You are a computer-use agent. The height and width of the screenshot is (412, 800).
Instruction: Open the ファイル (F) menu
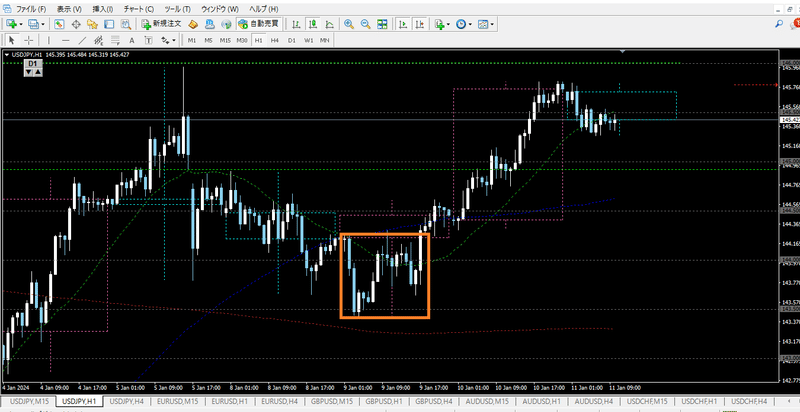tap(31, 9)
